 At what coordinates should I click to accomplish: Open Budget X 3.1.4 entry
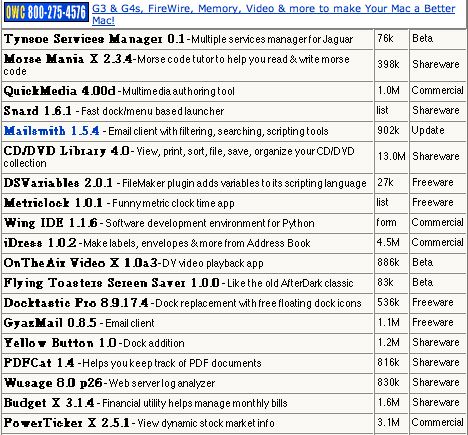coord(49,403)
